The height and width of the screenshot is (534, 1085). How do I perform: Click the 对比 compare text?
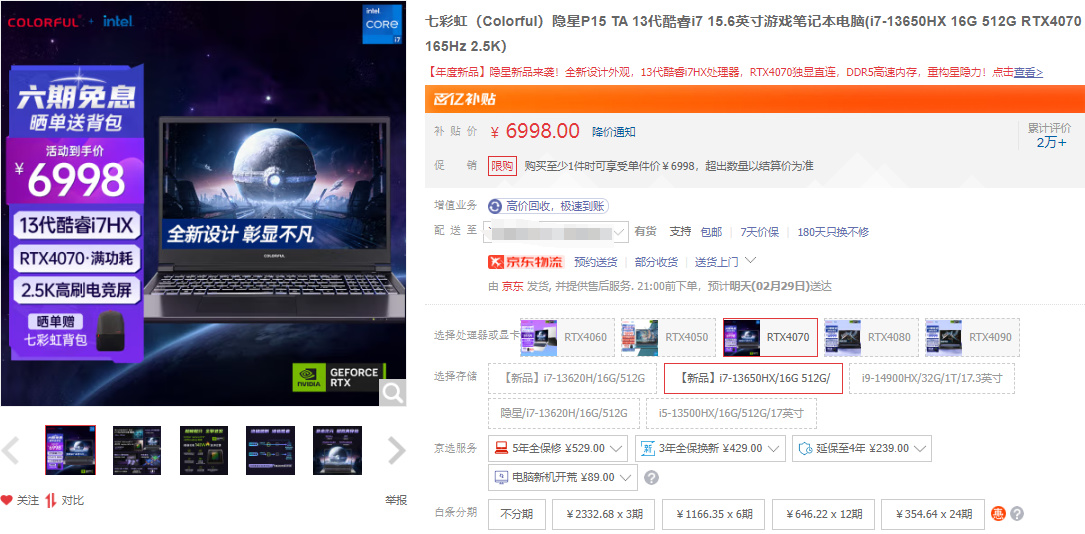tap(73, 500)
